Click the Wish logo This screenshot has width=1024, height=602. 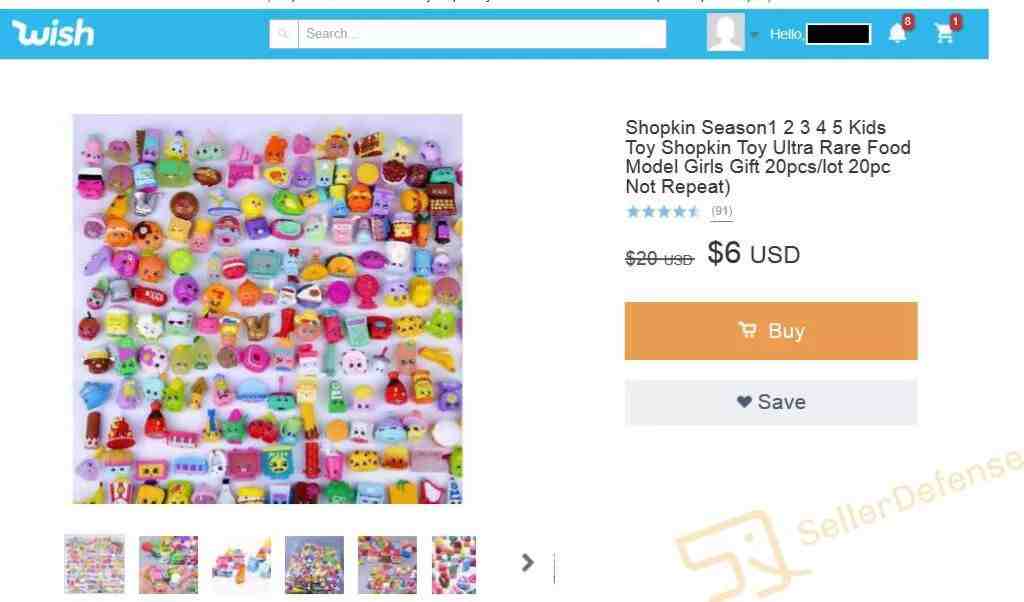click(x=53, y=33)
